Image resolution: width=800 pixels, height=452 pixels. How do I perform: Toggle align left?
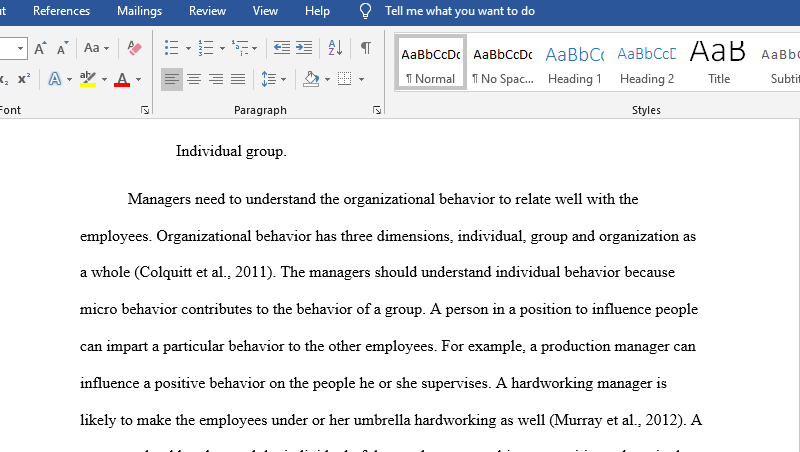pos(172,79)
